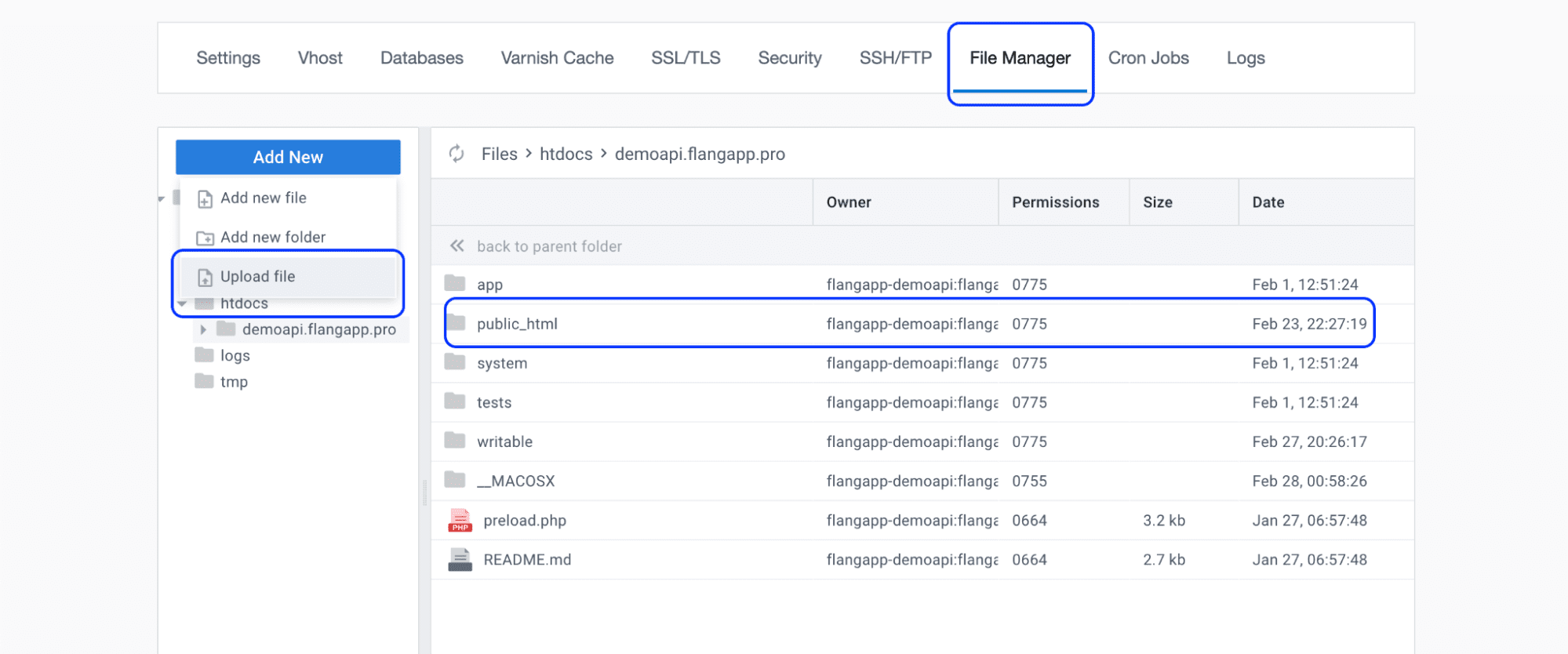This screenshot has height=654, width=1568.
Task: Click the double-chevron back to parent icon
Action: (457, 246)
